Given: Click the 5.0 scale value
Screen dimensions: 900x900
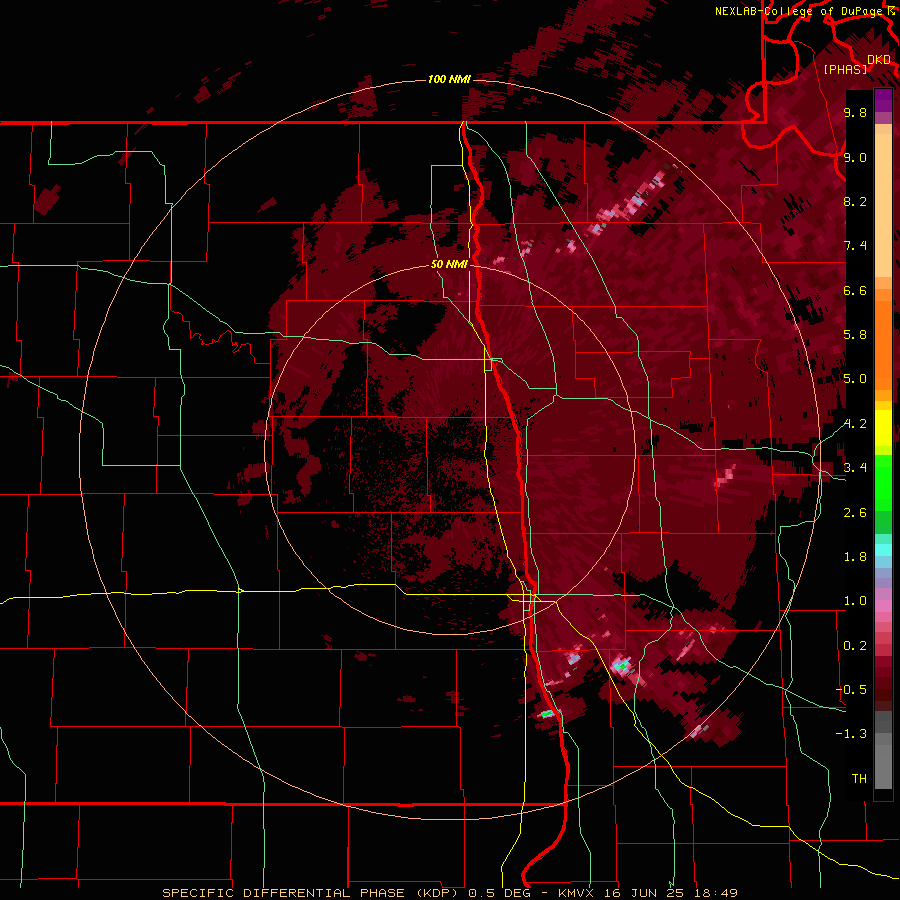Looking at the screenshot, I should [x=855, y=379].
